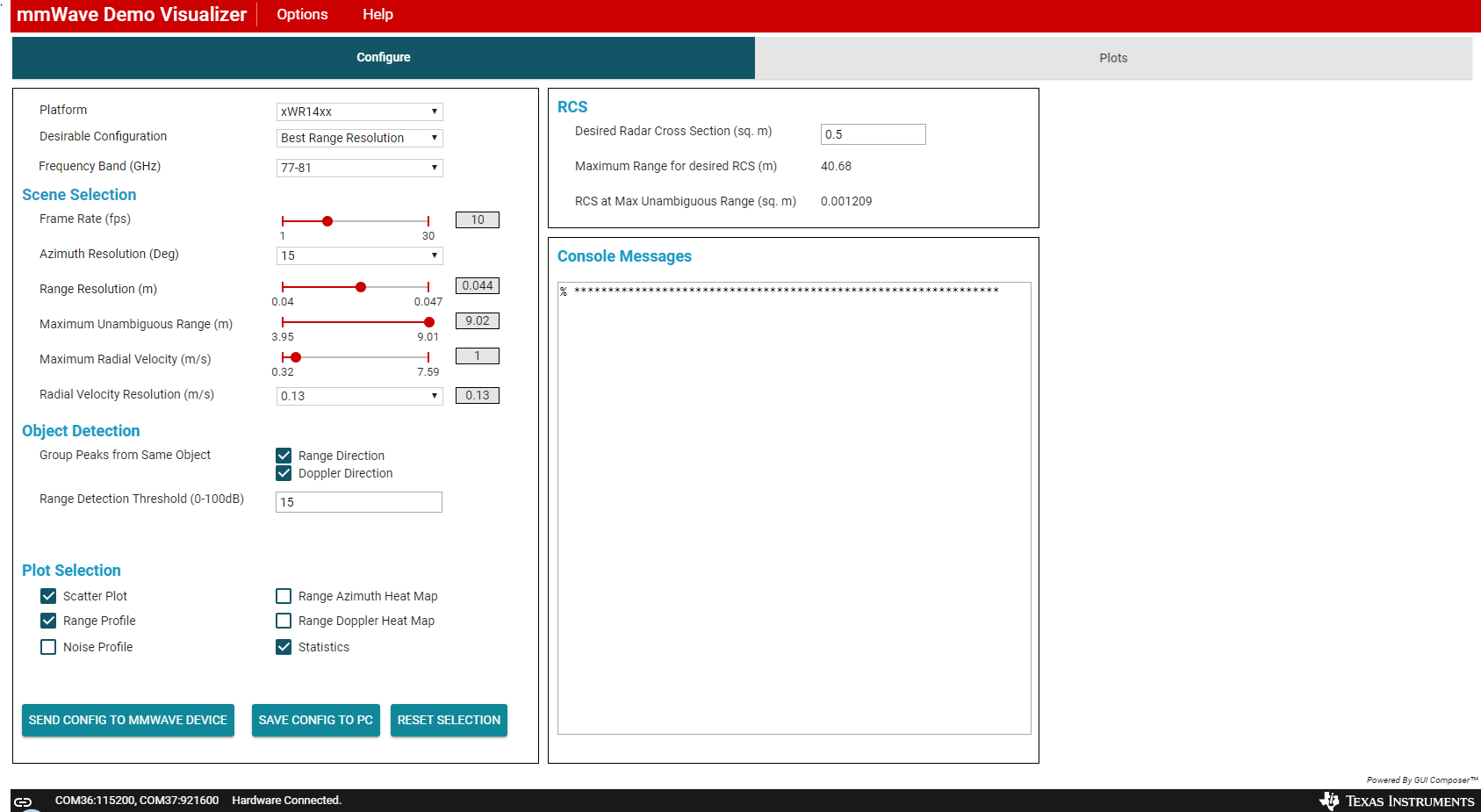Image resolution: width=1481 pixels, height=812 pixels.
Task: Click the COM36:115200, COM37:921600 port status
Action: [x=137, y=801]
